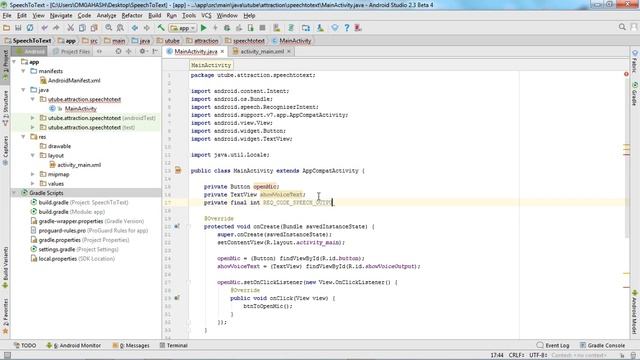Toggle the Favorites side tab
640x360 pixels.
coord(5,316)
